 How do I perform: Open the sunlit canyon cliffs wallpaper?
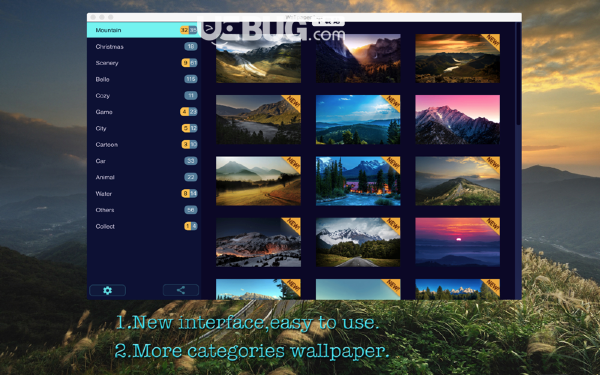coord(358,58)
